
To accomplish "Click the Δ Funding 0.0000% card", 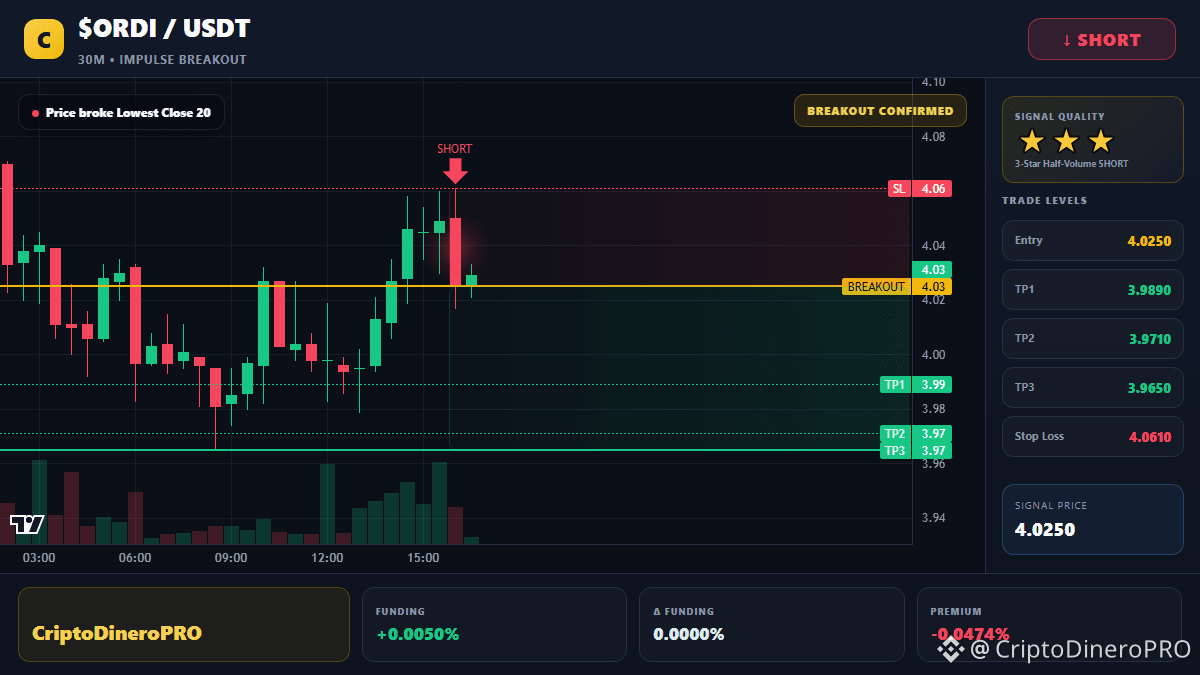I will coord(771,624).
